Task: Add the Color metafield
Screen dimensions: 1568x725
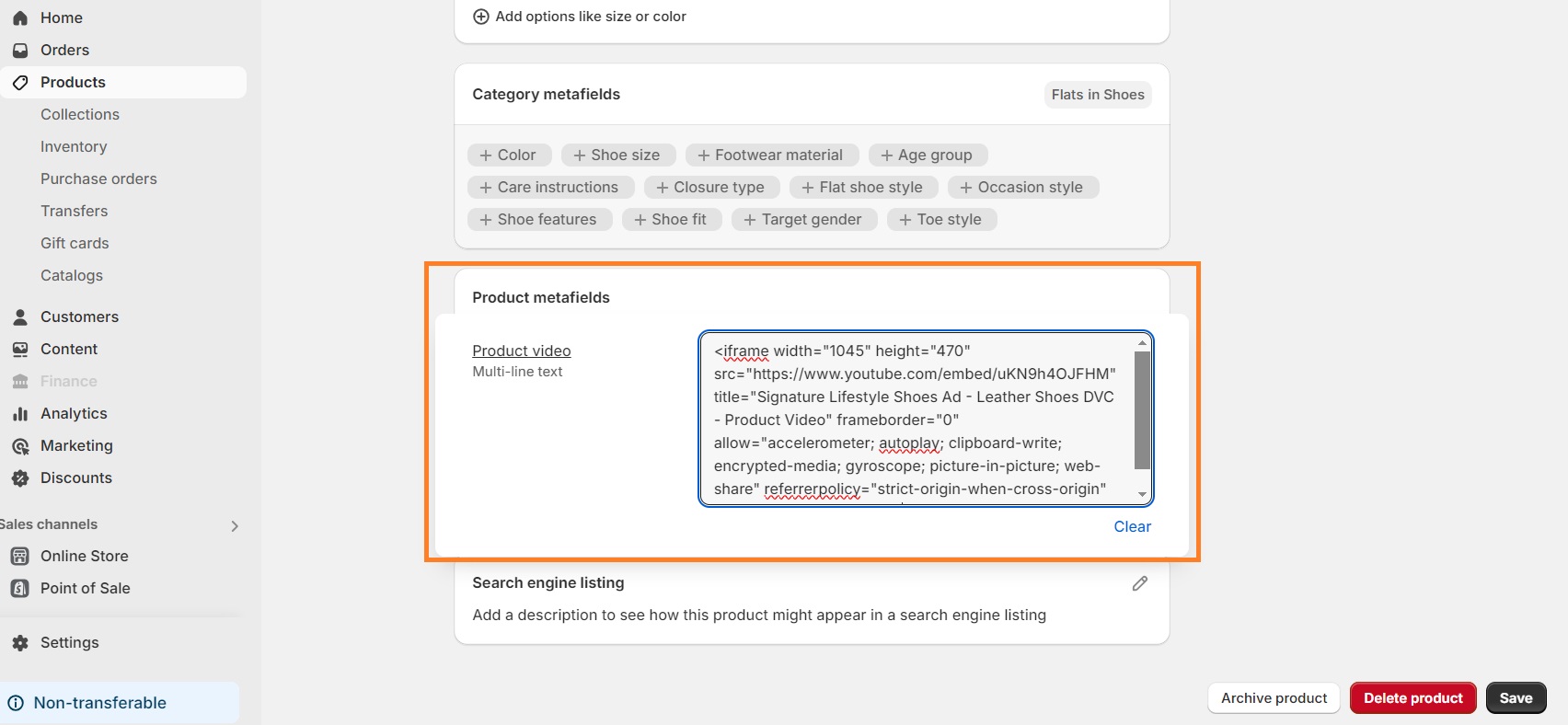Action: click(509, 155)
